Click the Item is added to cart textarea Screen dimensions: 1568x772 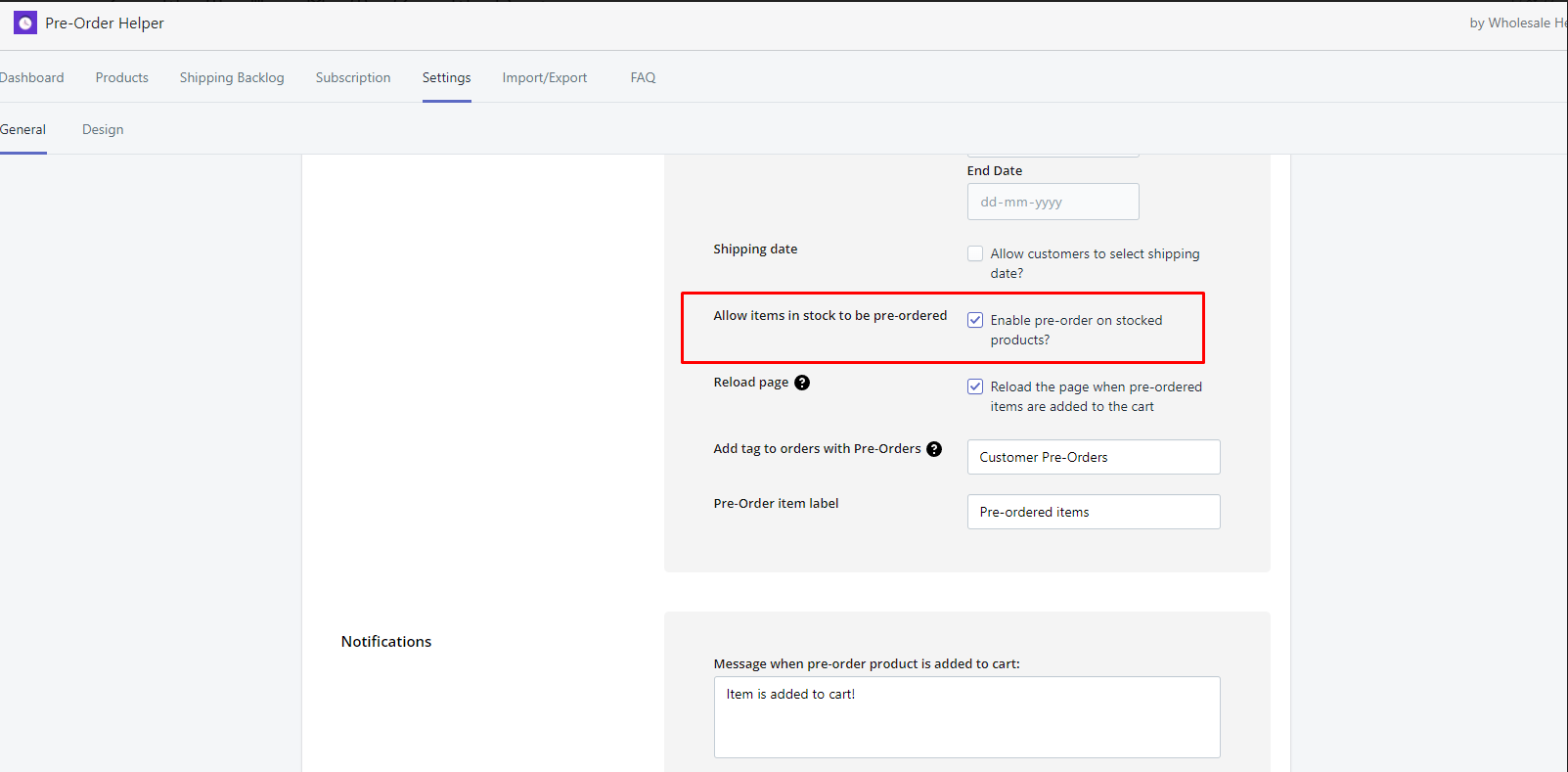tap(966, 716)
